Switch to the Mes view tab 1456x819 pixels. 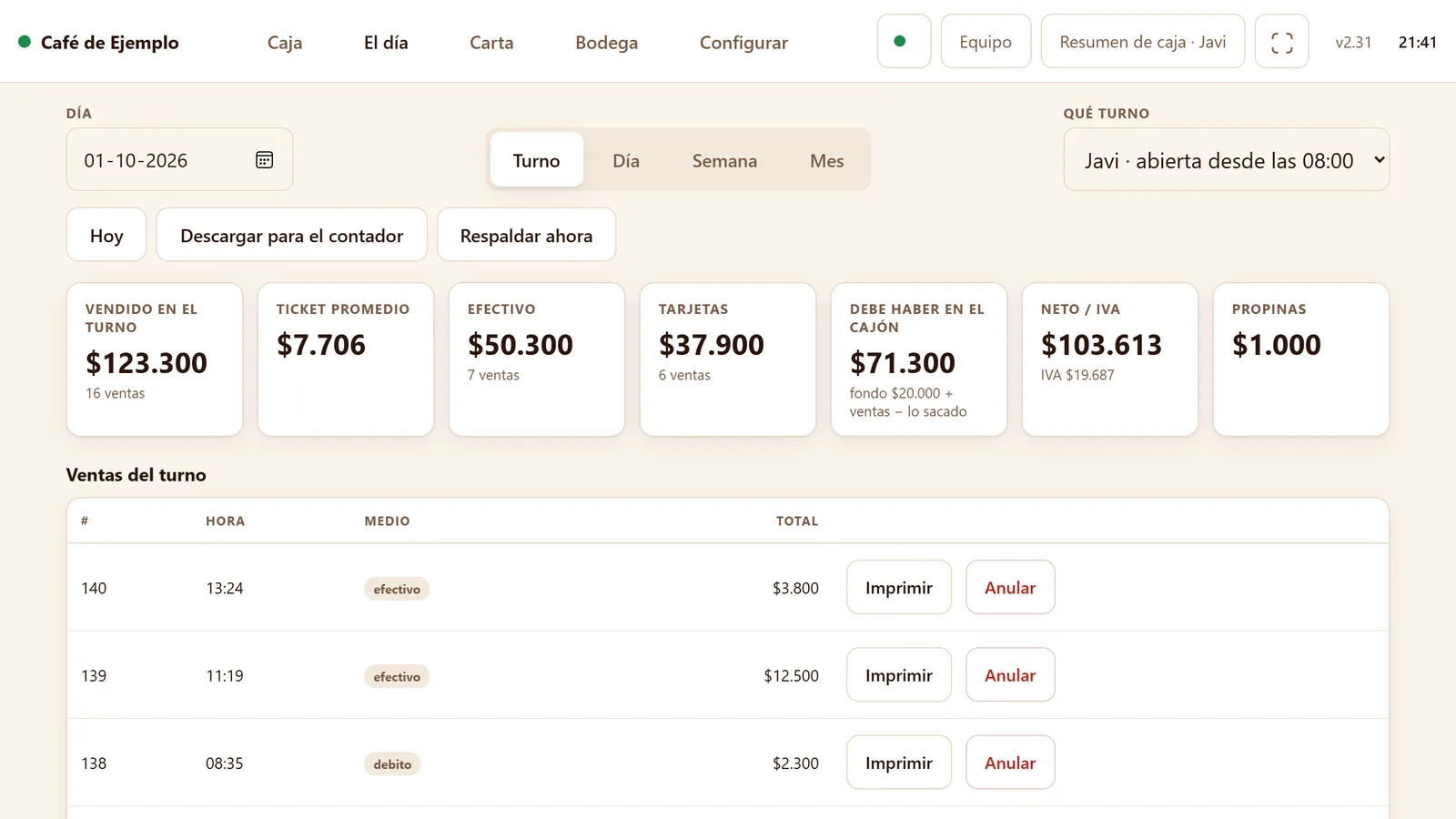click(827, 160)
